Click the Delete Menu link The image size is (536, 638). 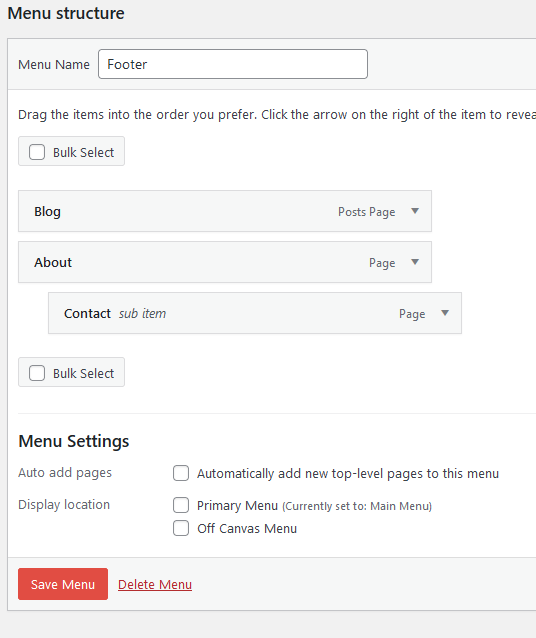tap(155, 584)
